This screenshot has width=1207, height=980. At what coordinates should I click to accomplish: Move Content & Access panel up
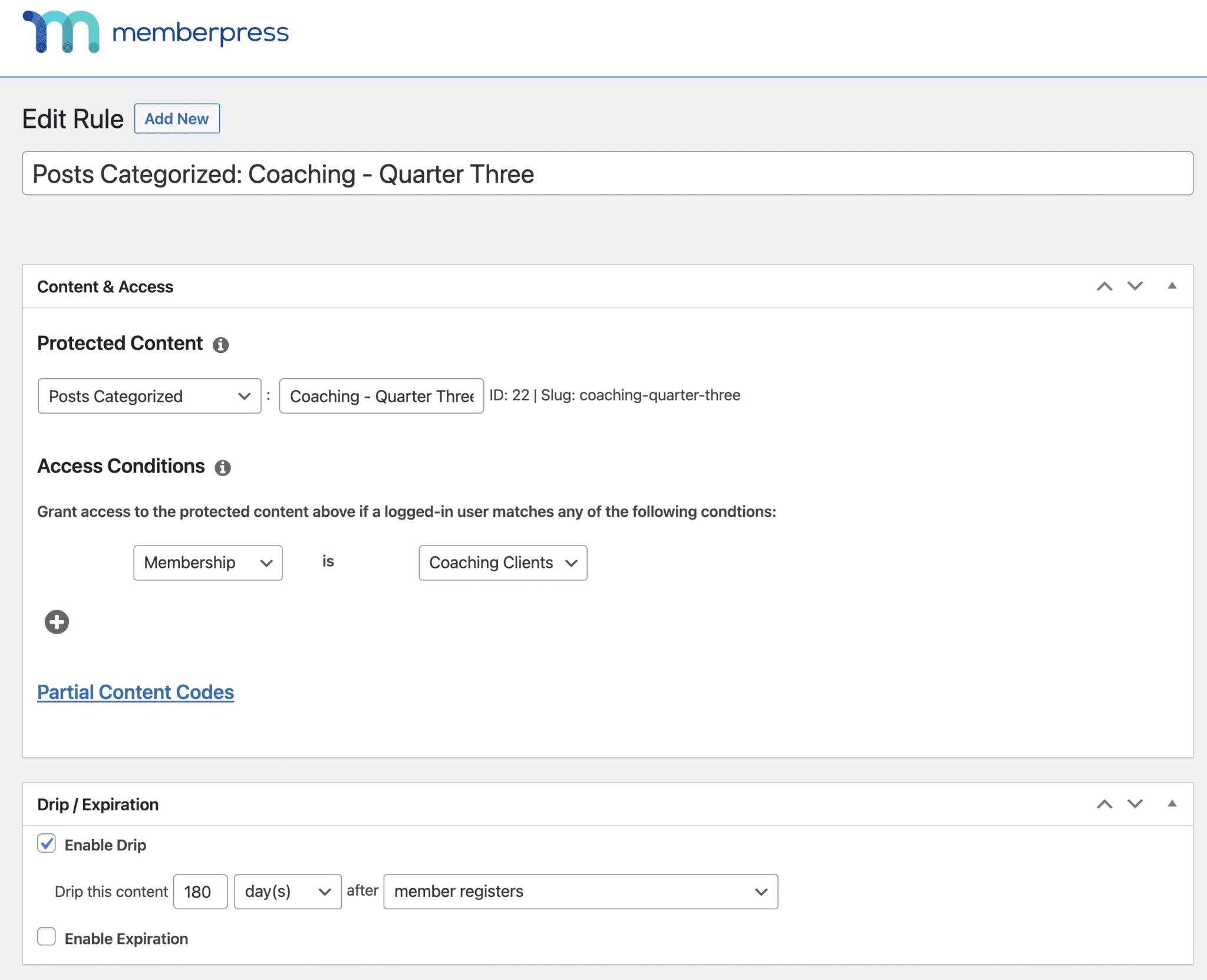1104,286
